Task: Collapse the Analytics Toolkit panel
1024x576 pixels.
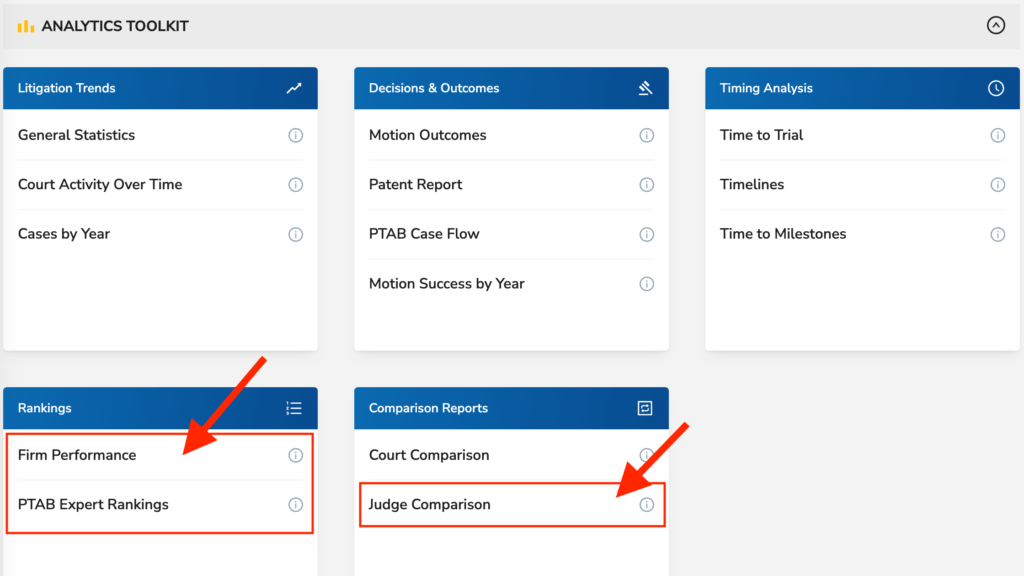Action: (x=995, y=25)
